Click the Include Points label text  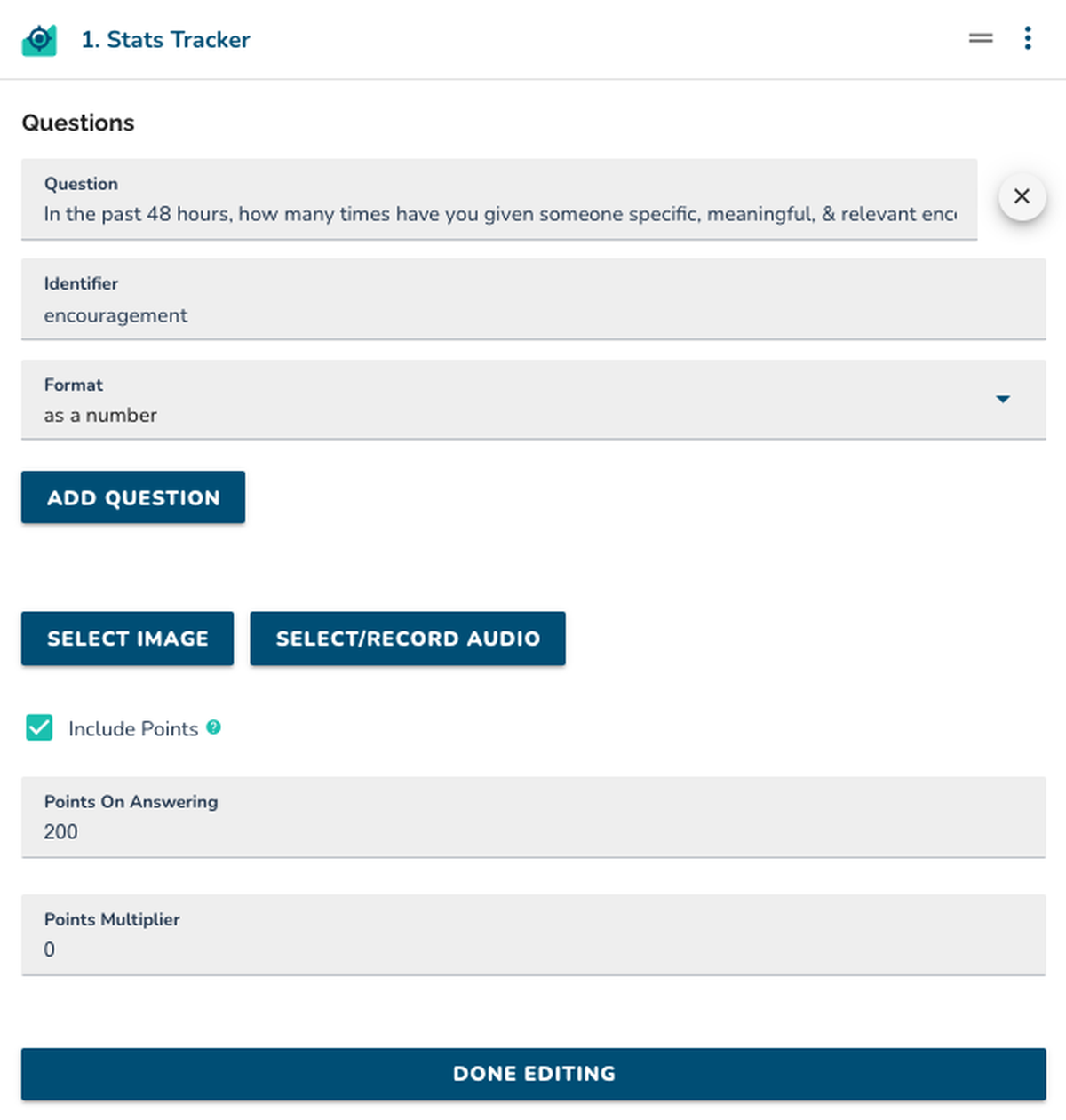(x=133, y=728)
